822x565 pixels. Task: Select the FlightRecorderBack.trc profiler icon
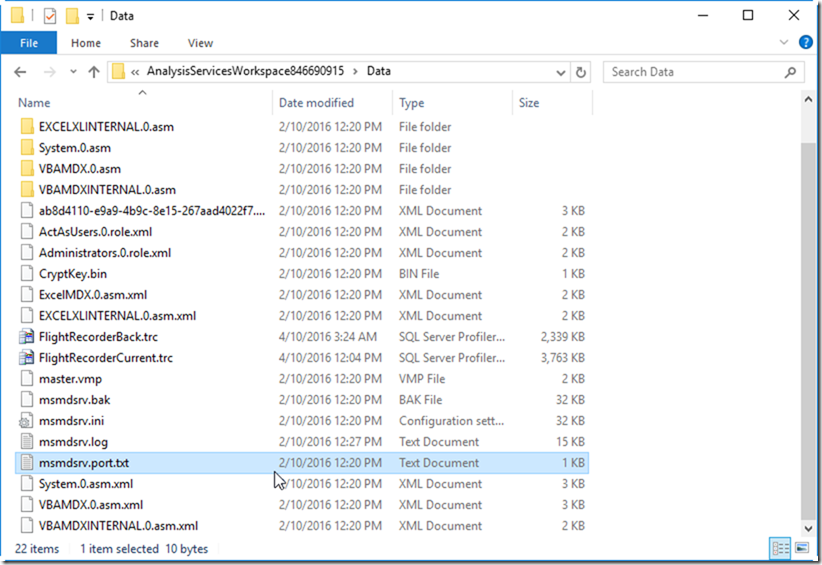point(26,336)
